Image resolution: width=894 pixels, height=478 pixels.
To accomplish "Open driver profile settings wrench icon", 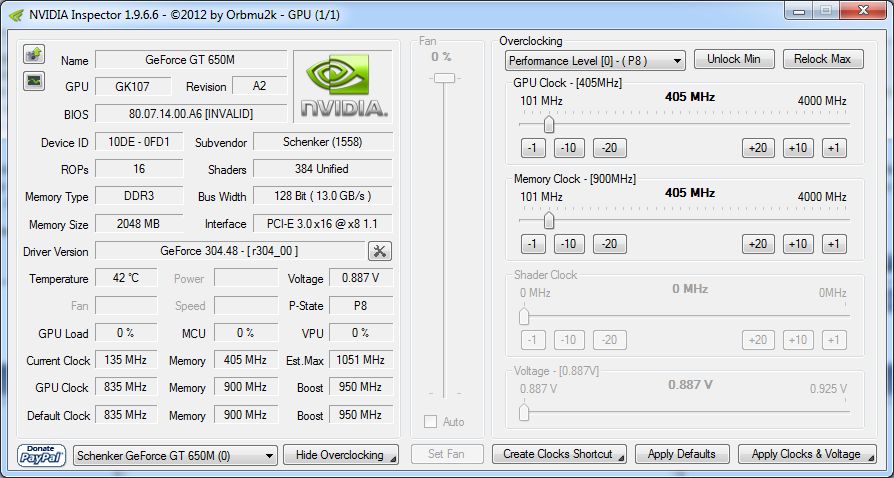I will 380,250.
